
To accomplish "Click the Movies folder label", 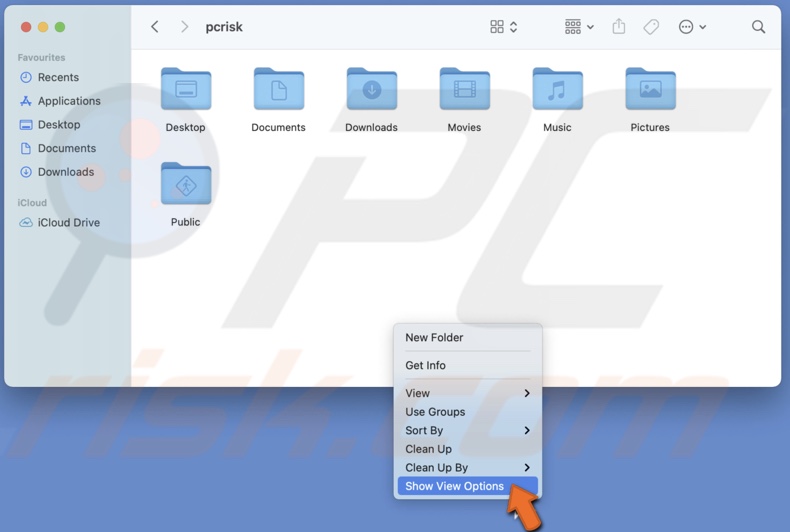I will click(x=465, y=127).
